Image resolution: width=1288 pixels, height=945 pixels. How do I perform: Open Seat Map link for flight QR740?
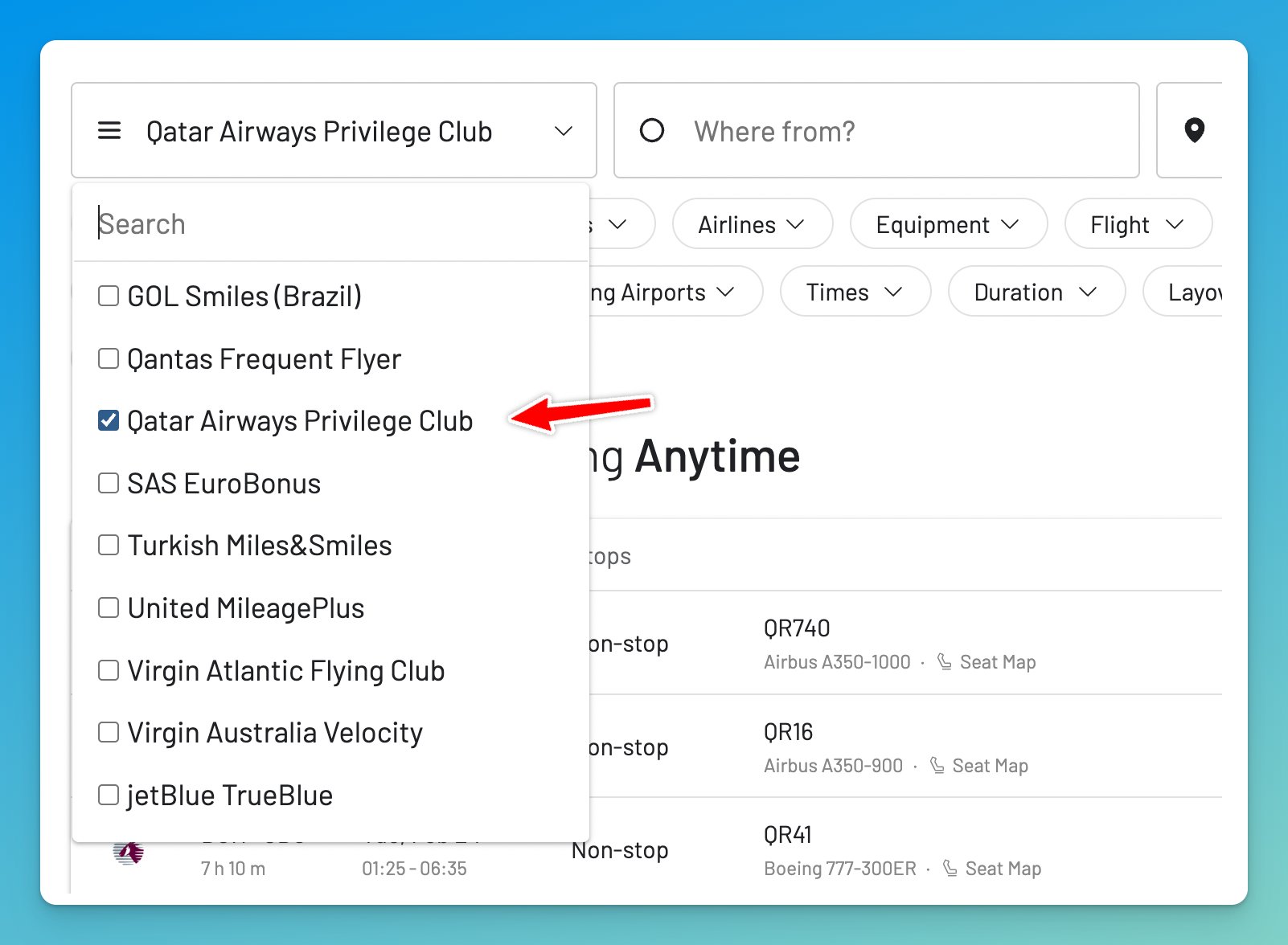point(997,662)
